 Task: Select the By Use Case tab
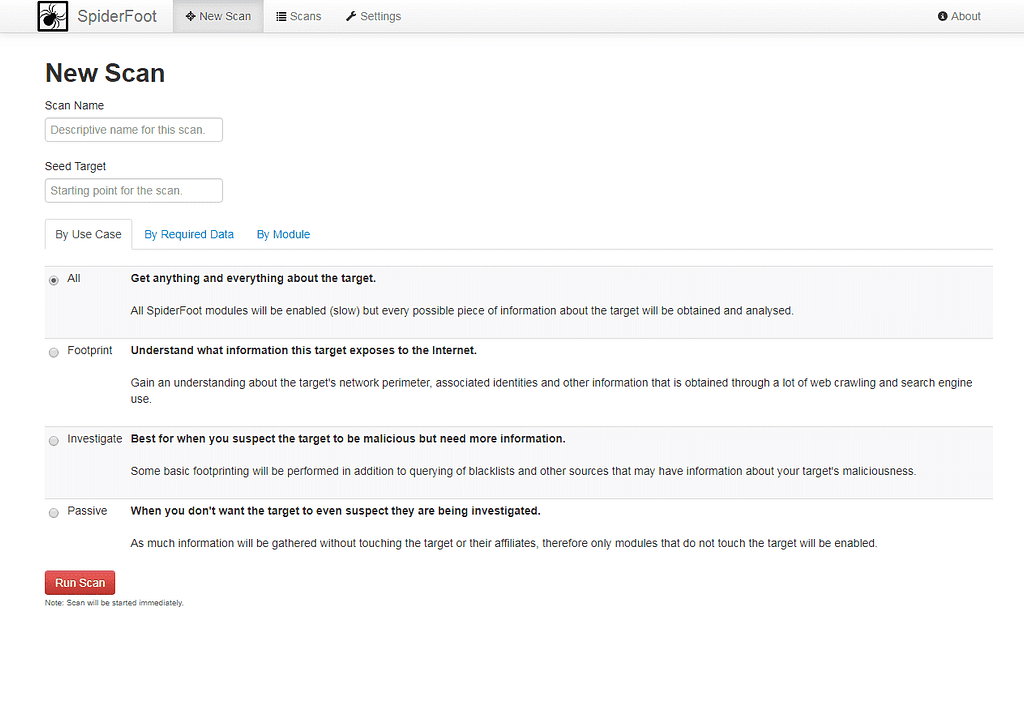coord(88,235)
